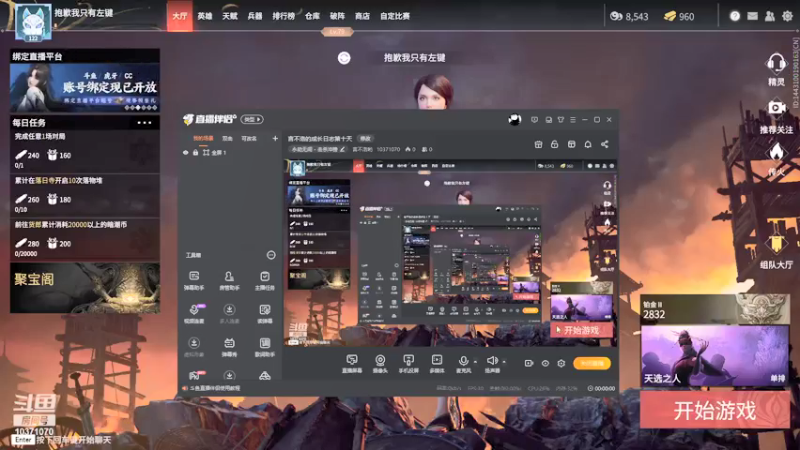Click the 精灵 headset assistant icon

click(x=776, y=64)
